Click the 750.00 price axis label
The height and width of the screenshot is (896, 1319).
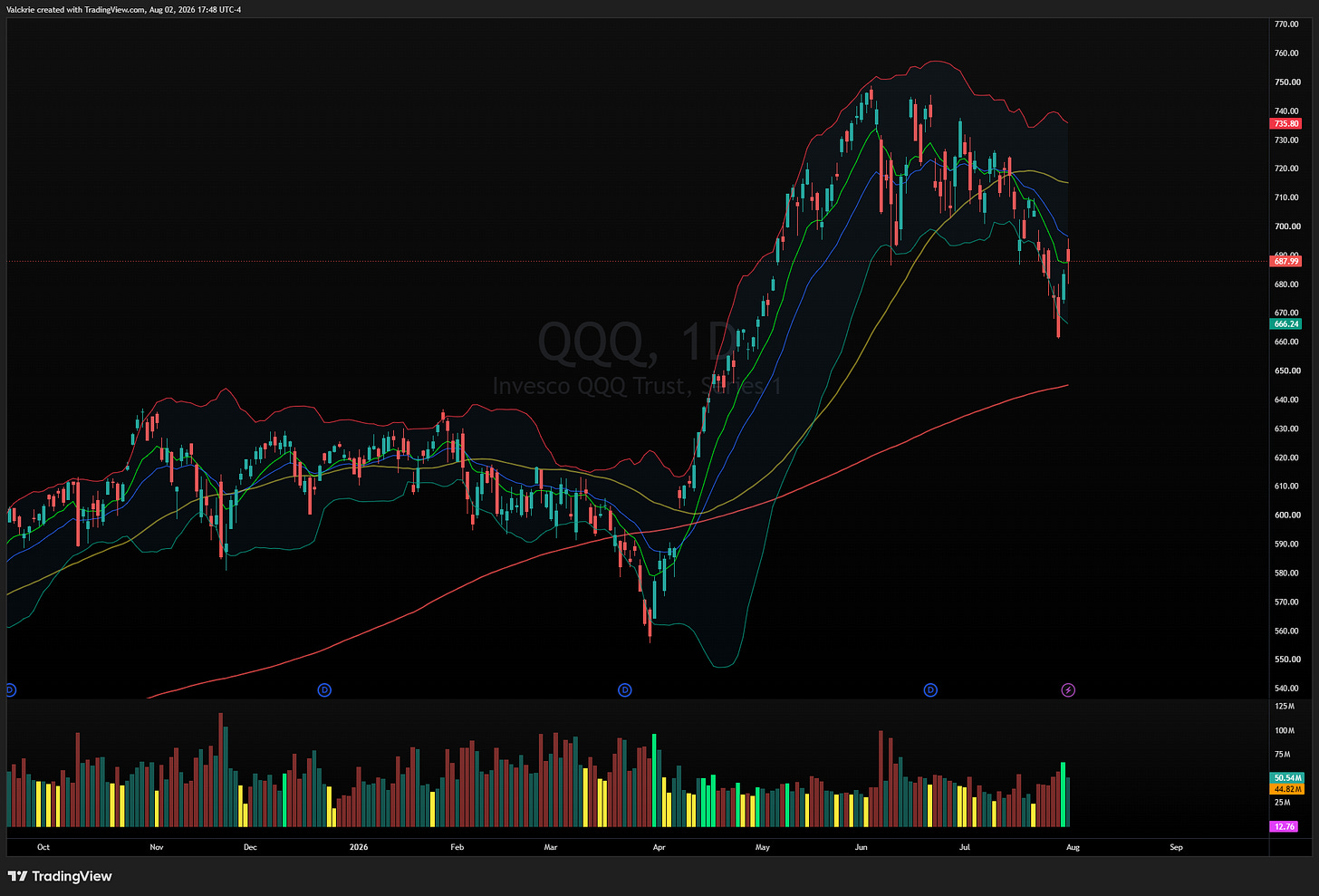pyautogui.click(x=1287, y=82)
